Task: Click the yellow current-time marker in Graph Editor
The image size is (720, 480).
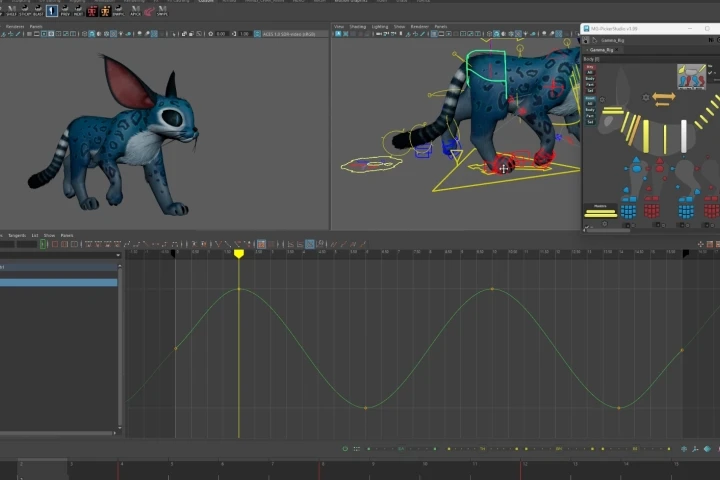Action: (x=239, y=254)
